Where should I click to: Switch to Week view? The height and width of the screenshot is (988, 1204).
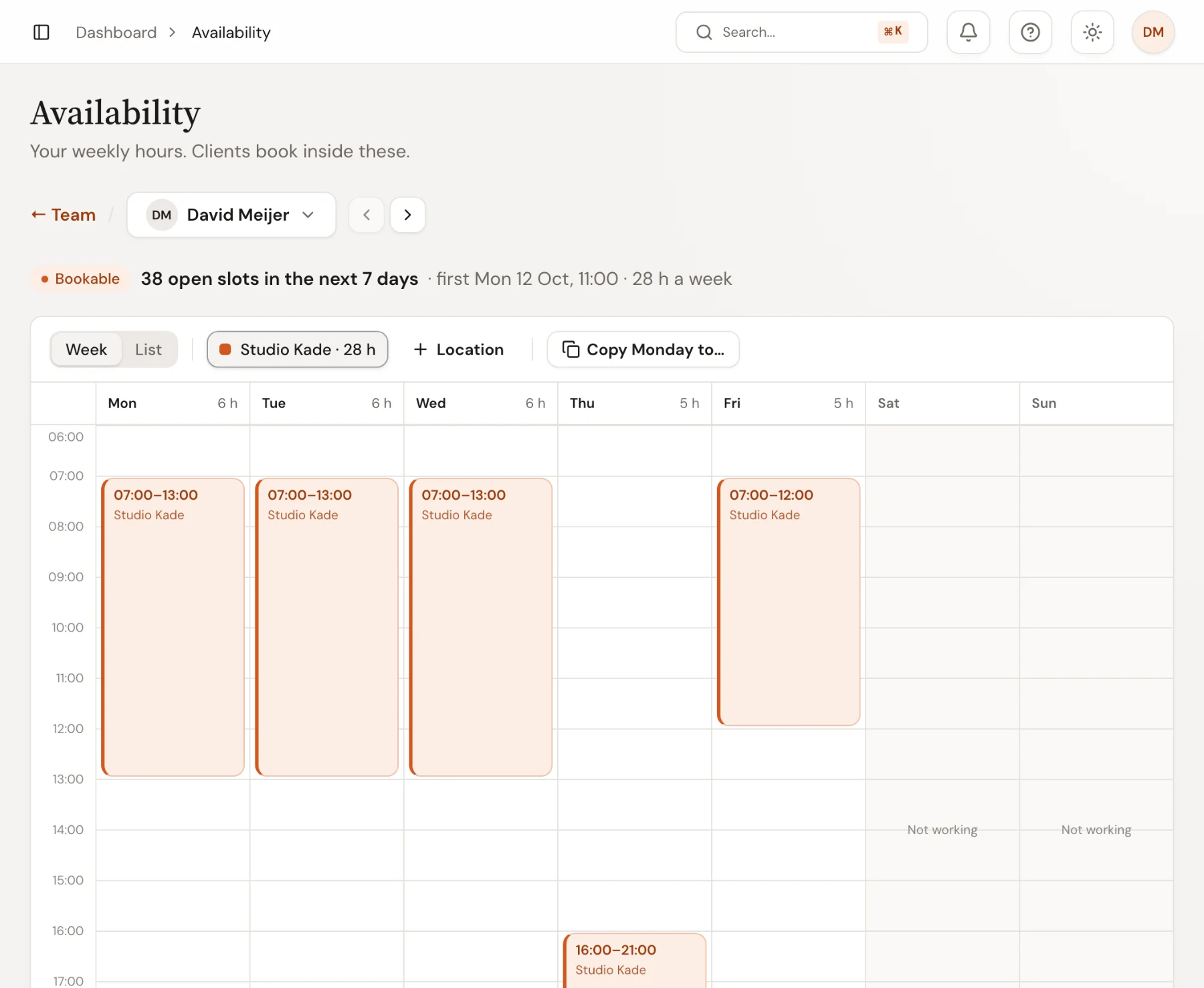click(86, 349)
